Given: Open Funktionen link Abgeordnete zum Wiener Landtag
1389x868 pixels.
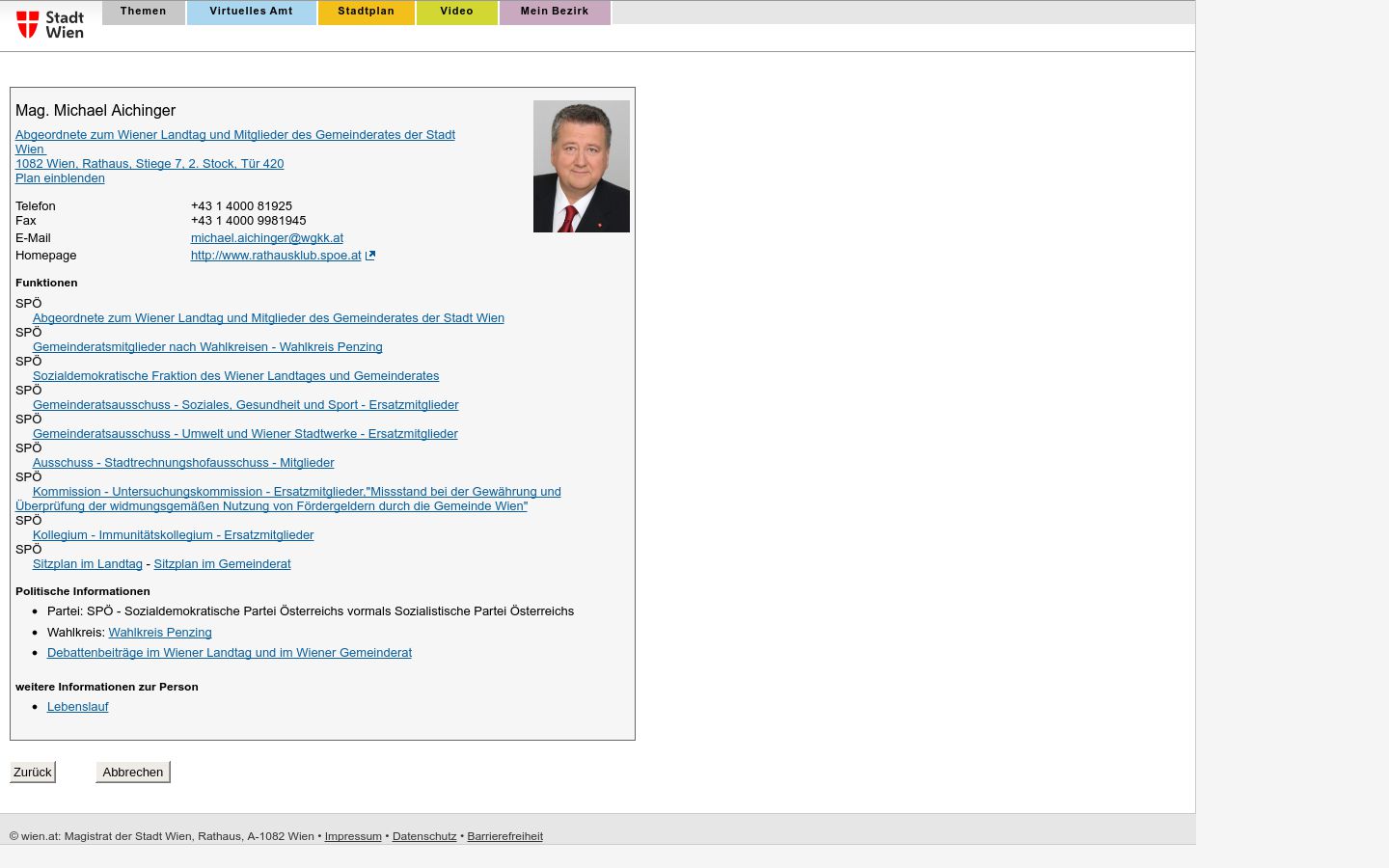Looking at the screenshot, I should (268, 318).
